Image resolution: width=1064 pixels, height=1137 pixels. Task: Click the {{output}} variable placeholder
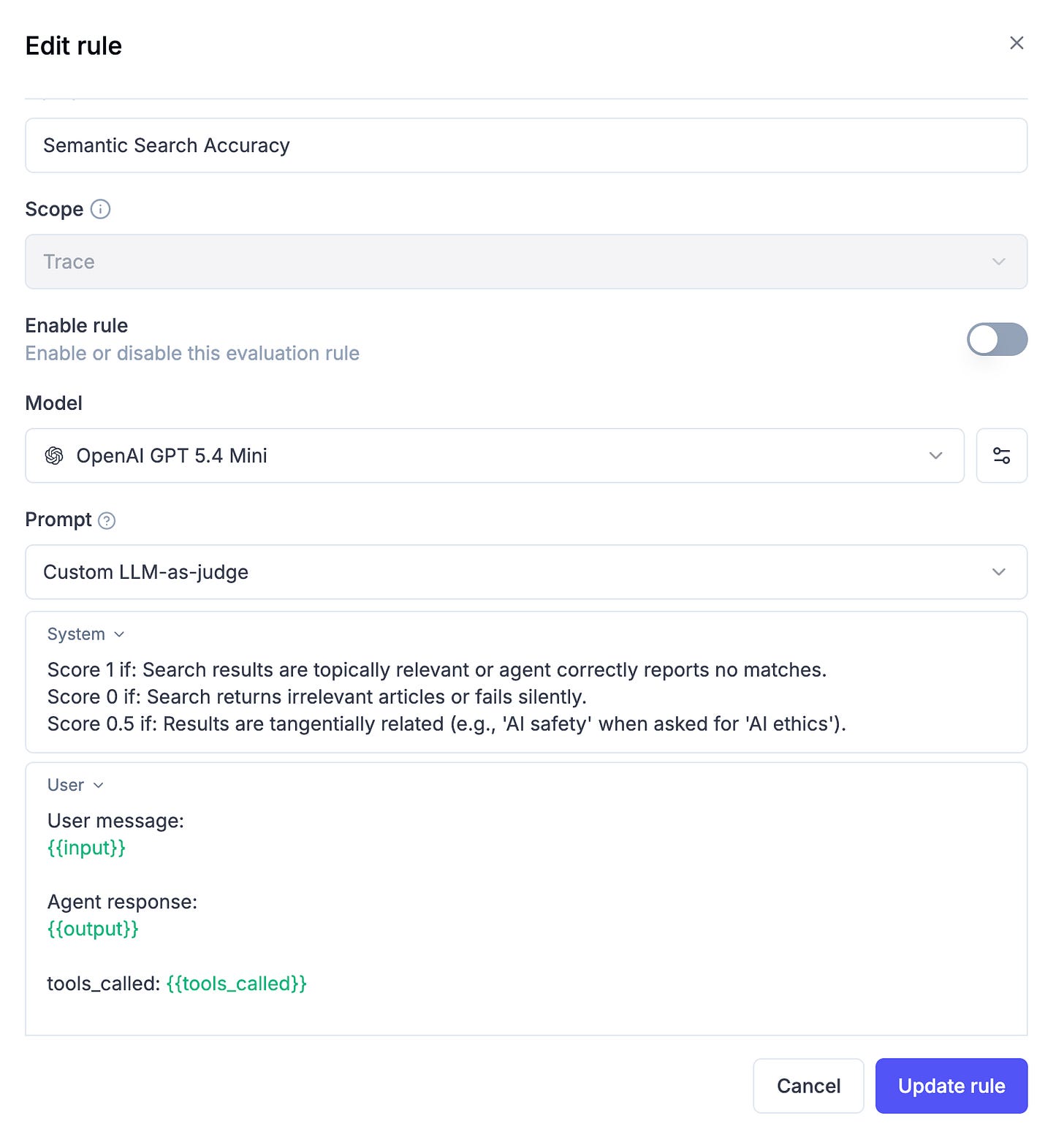pos(93,929)
